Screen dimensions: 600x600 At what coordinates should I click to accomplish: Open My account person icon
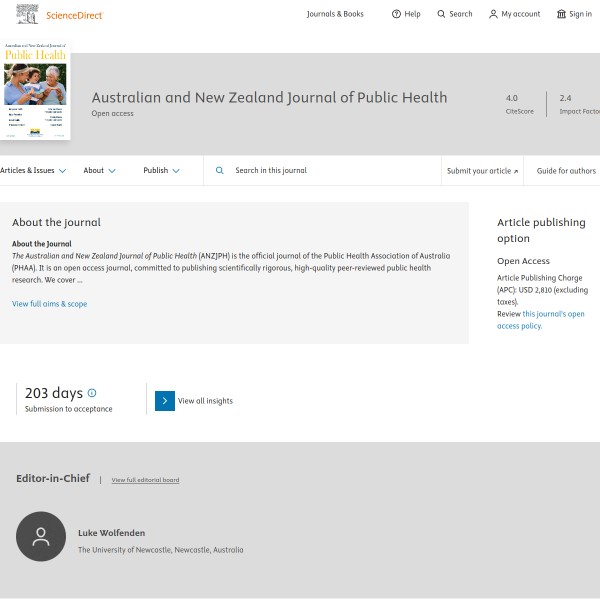click(x=493, y=14)
